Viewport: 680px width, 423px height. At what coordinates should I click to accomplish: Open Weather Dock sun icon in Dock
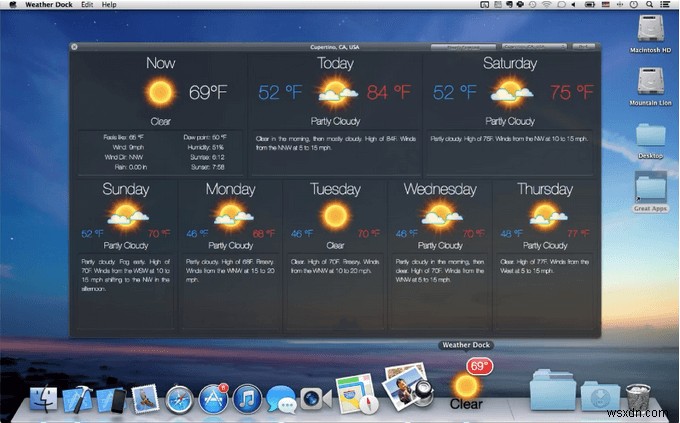(x=465, y=385)
